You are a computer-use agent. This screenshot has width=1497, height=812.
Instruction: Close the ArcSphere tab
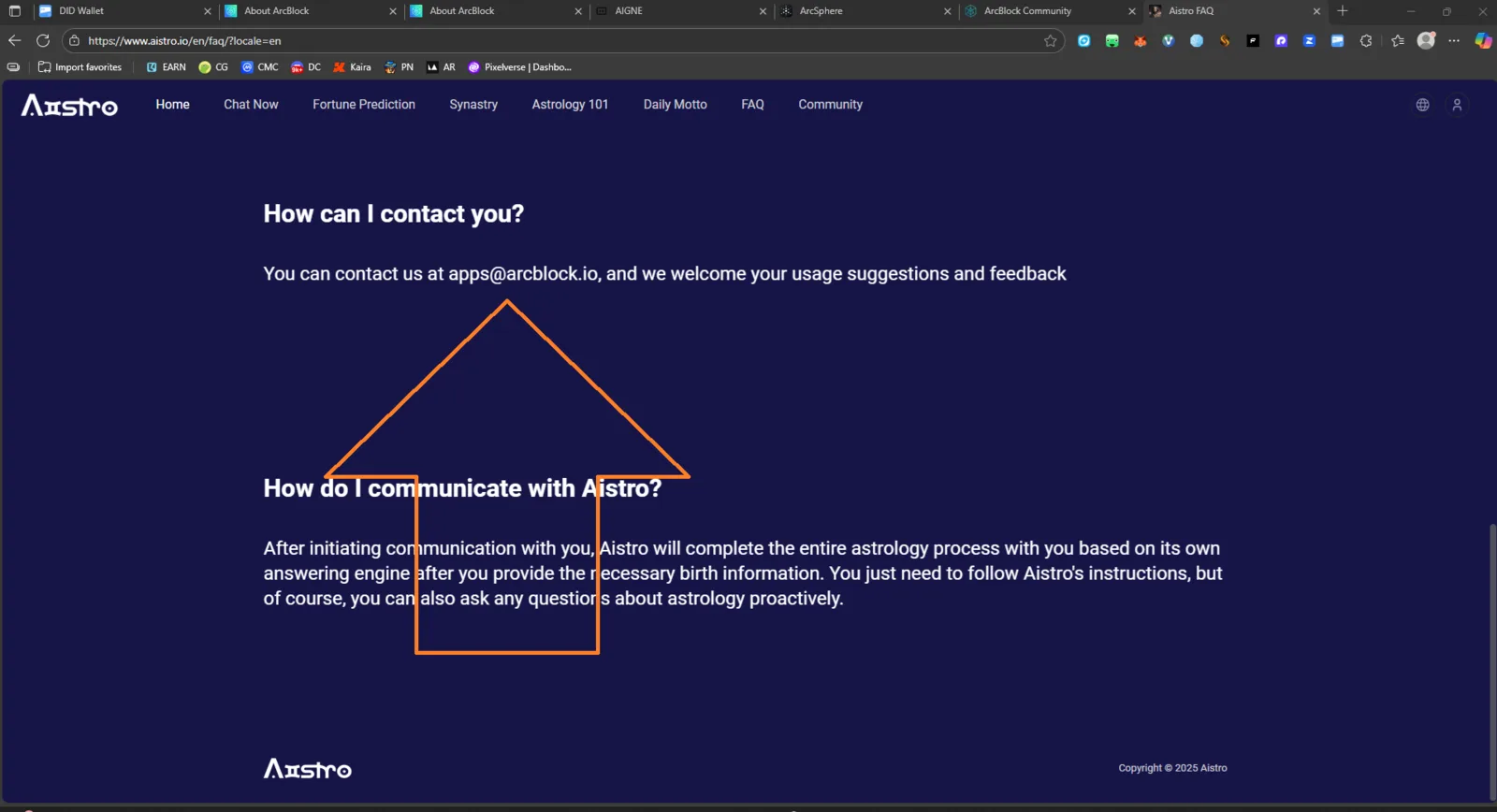coord(947,11)
